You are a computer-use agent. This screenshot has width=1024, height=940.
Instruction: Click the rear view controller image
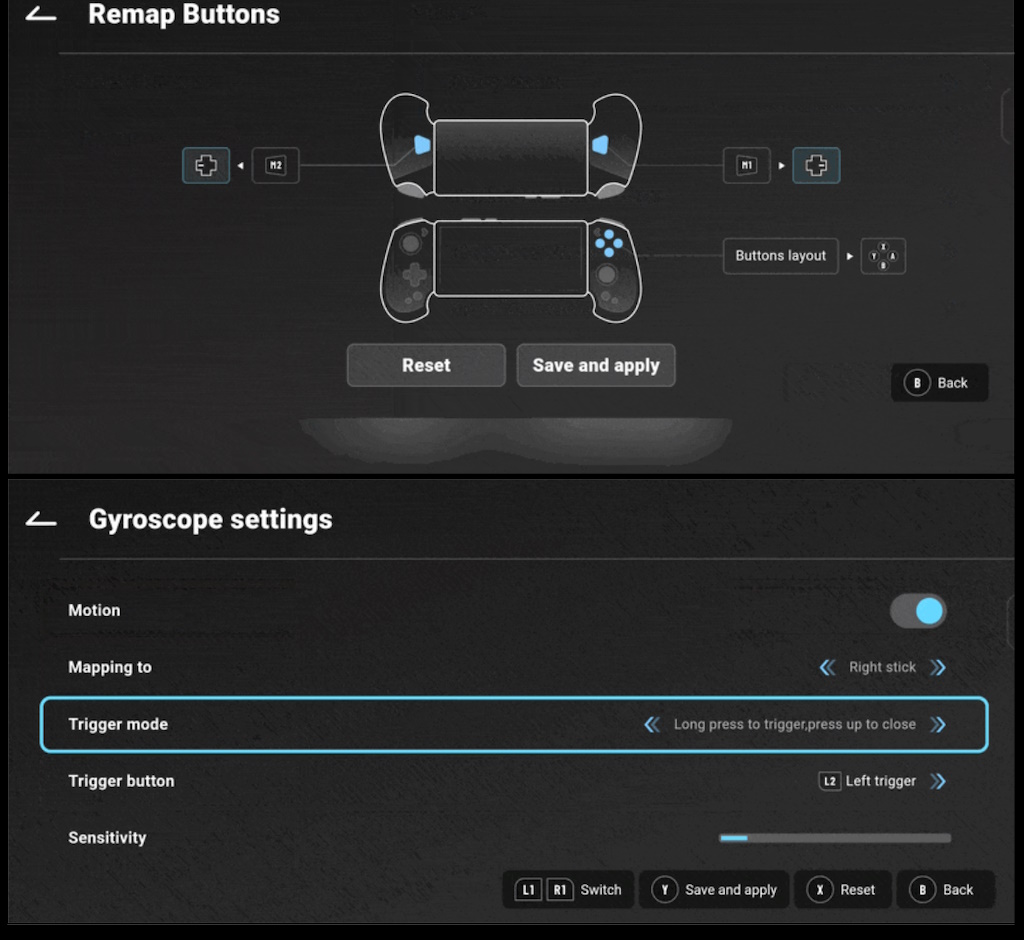511,147
